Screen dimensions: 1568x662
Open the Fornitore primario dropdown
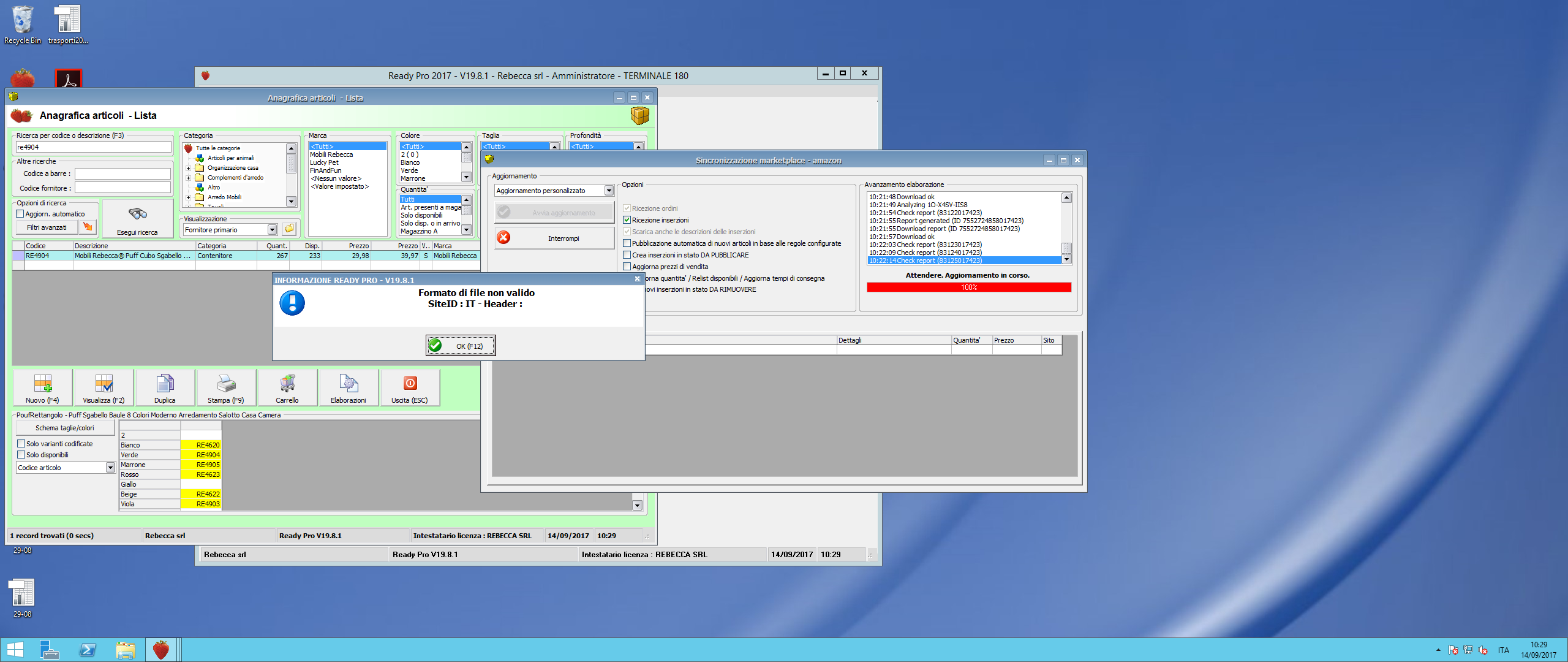(x=272, y=230)
